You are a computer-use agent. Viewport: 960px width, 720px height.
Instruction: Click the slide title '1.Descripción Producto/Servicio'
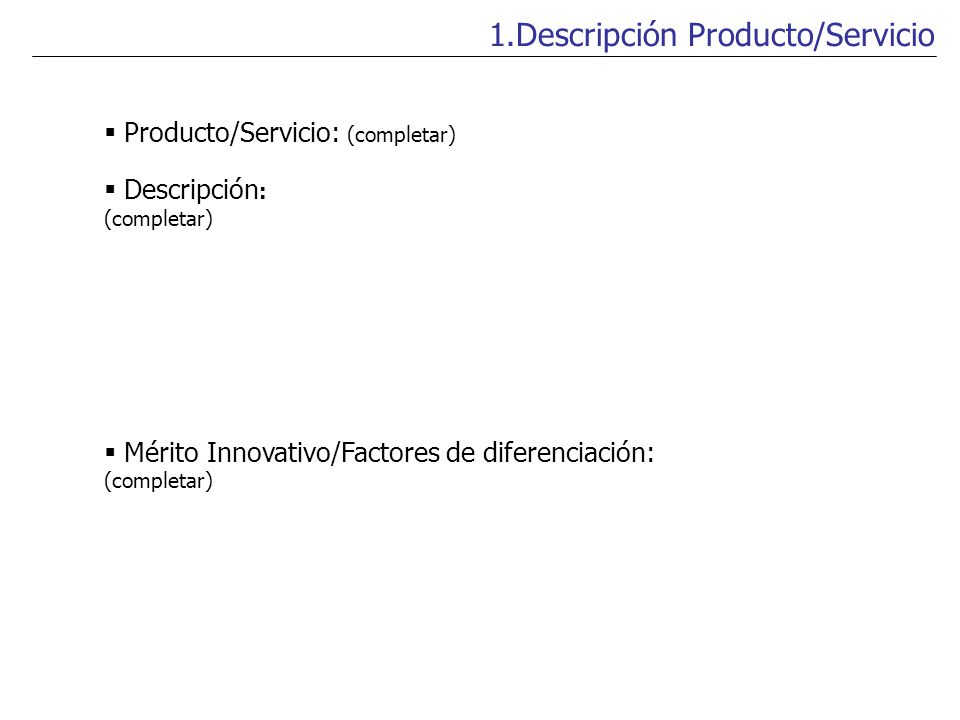712,35
